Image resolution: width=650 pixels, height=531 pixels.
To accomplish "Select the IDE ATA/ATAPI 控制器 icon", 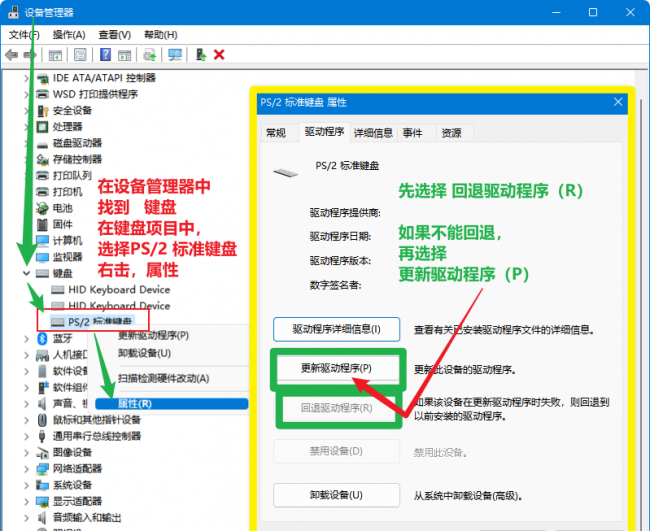I will click(42, 78).
